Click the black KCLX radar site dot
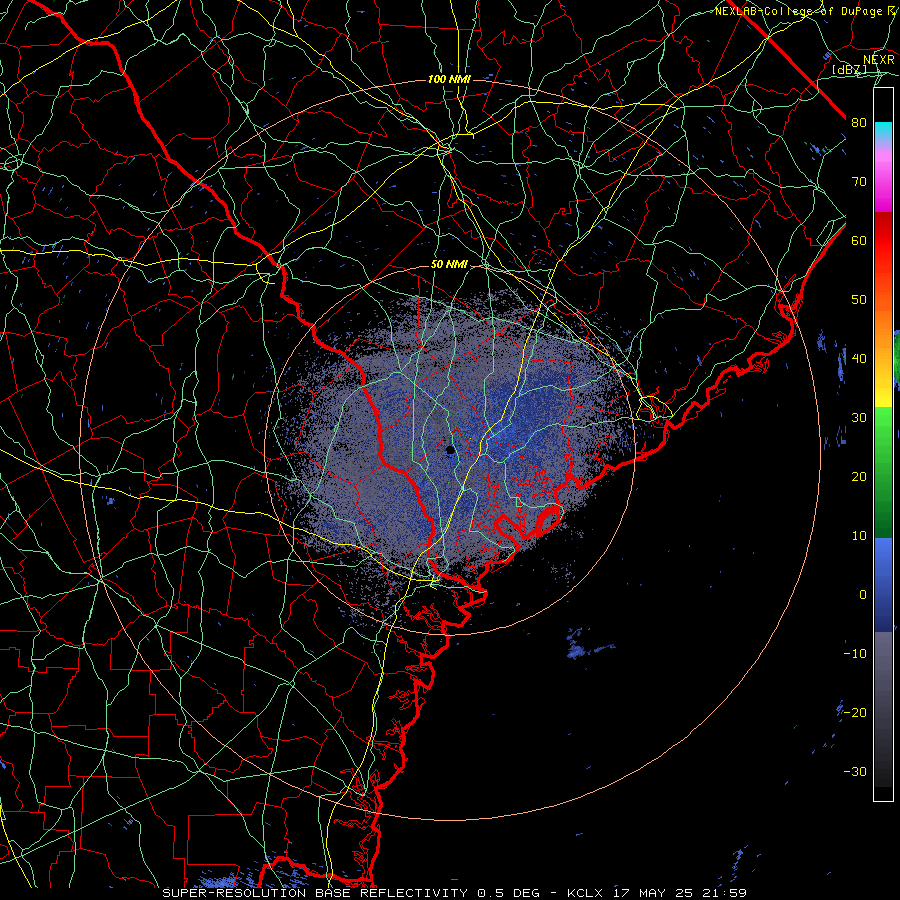900x900 pixels. 450,450
